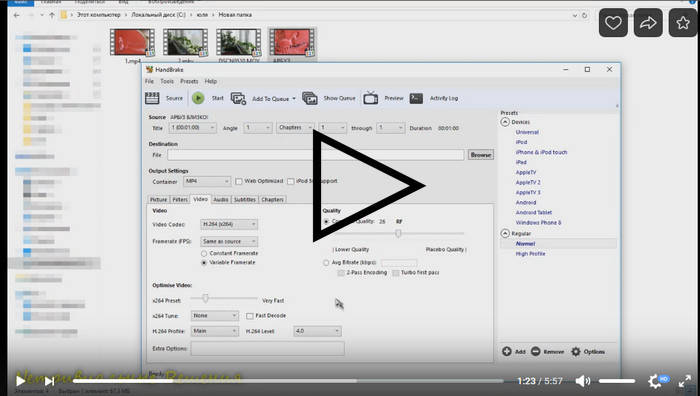Click the green Start encode icon
The height and width of the screenshot is (396, 700).
click(x=198, y=98)
